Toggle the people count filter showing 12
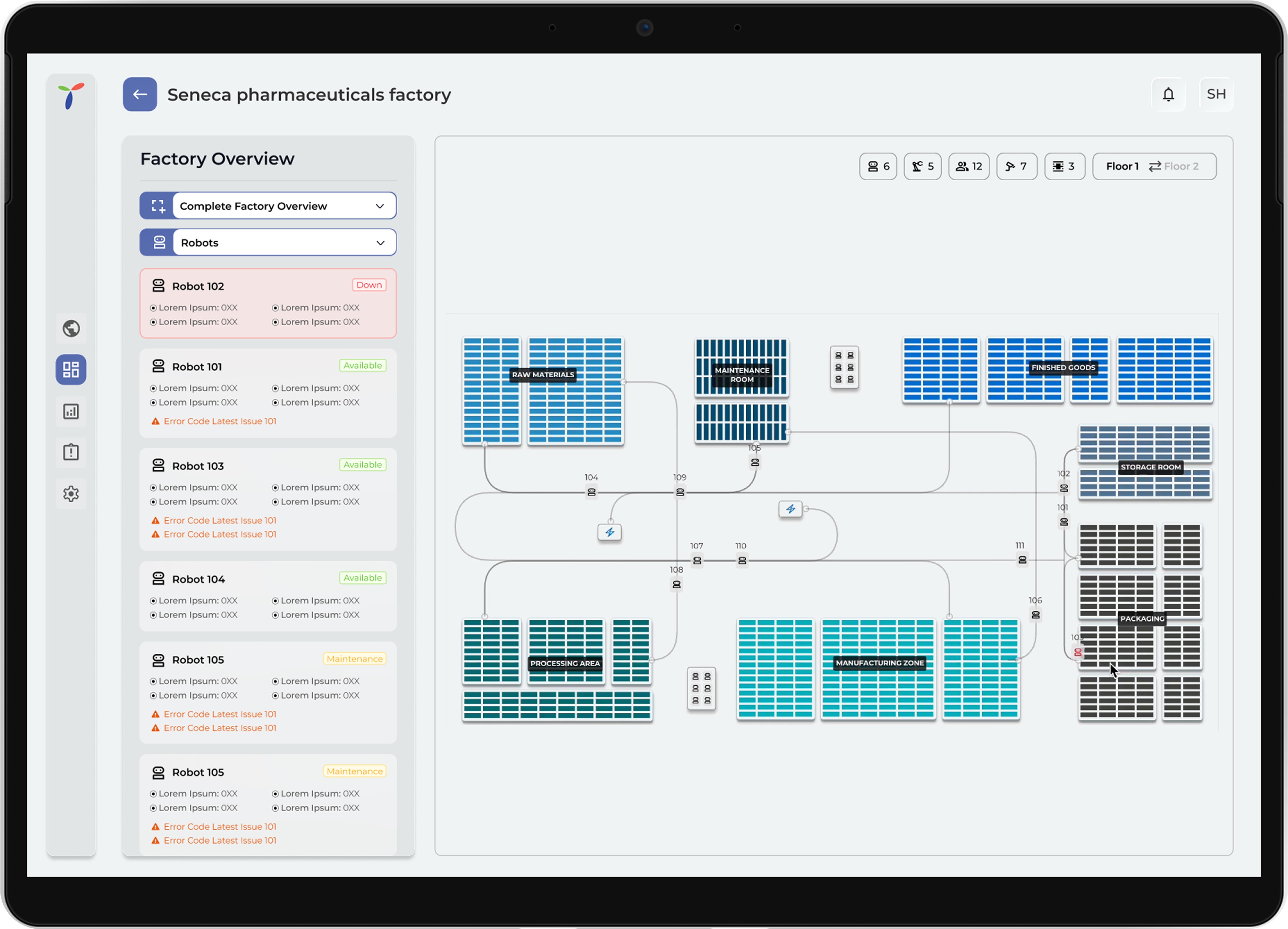This screenshot has width=1288, height=929. point(968,167)
